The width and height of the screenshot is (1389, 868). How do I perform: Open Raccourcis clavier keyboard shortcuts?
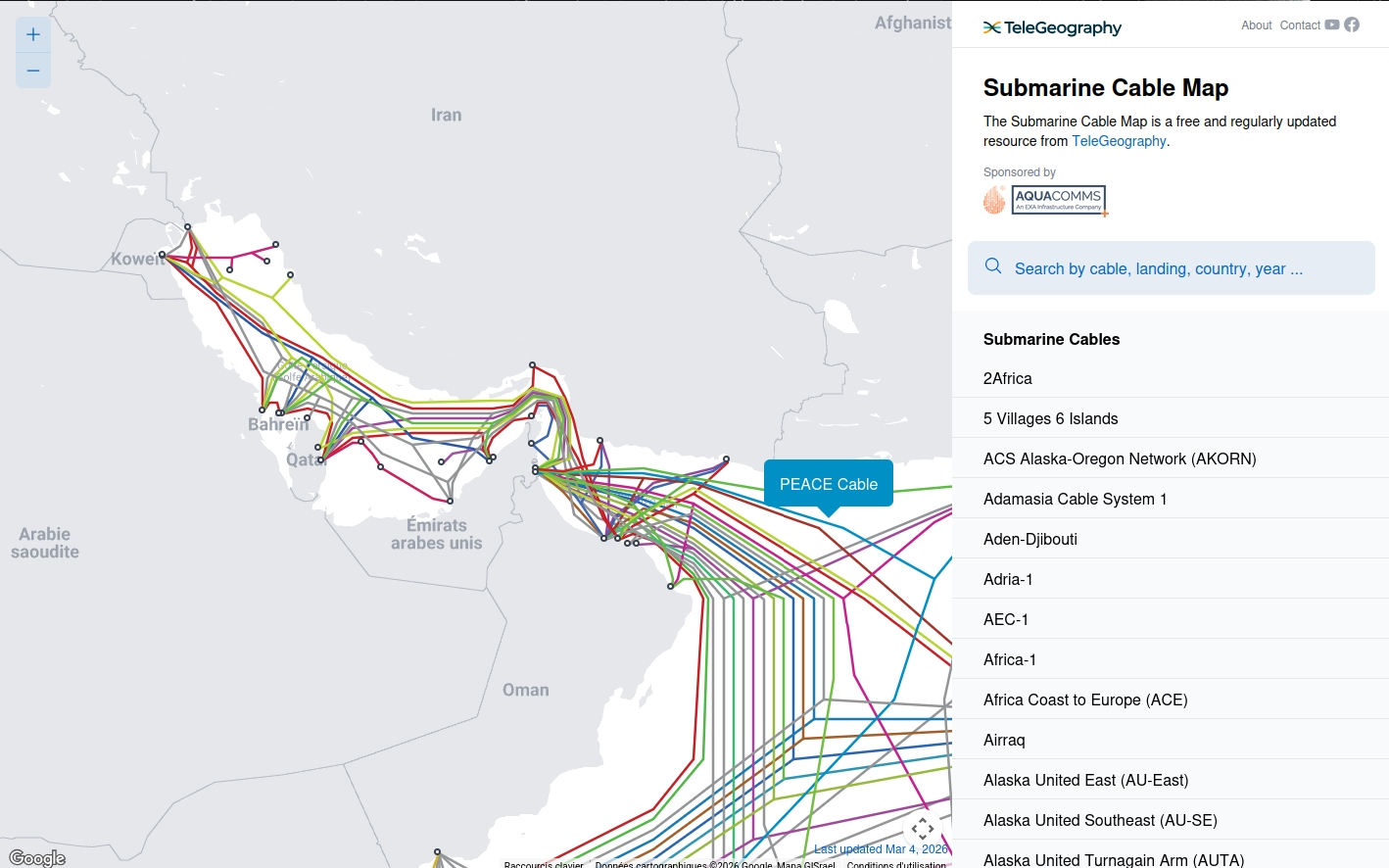544,864
